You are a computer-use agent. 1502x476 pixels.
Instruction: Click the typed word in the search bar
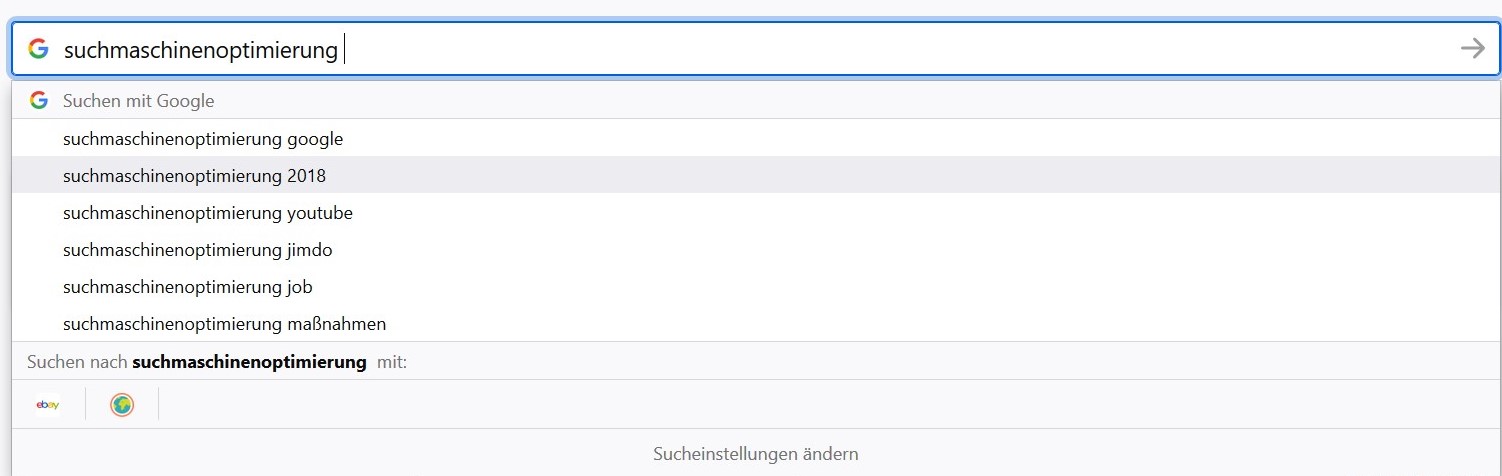point(201,49)
